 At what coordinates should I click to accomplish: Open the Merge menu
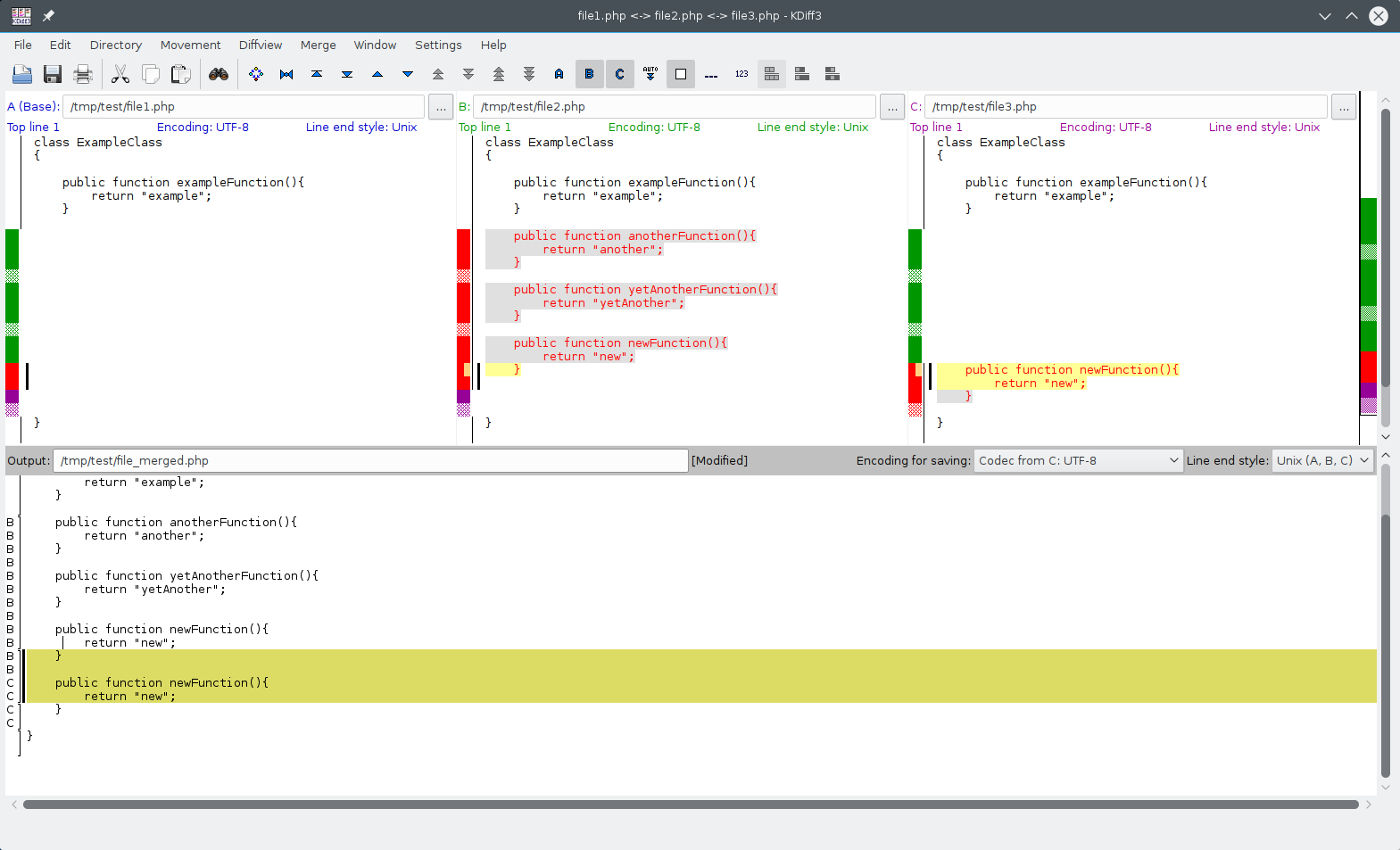pos(319,45)
